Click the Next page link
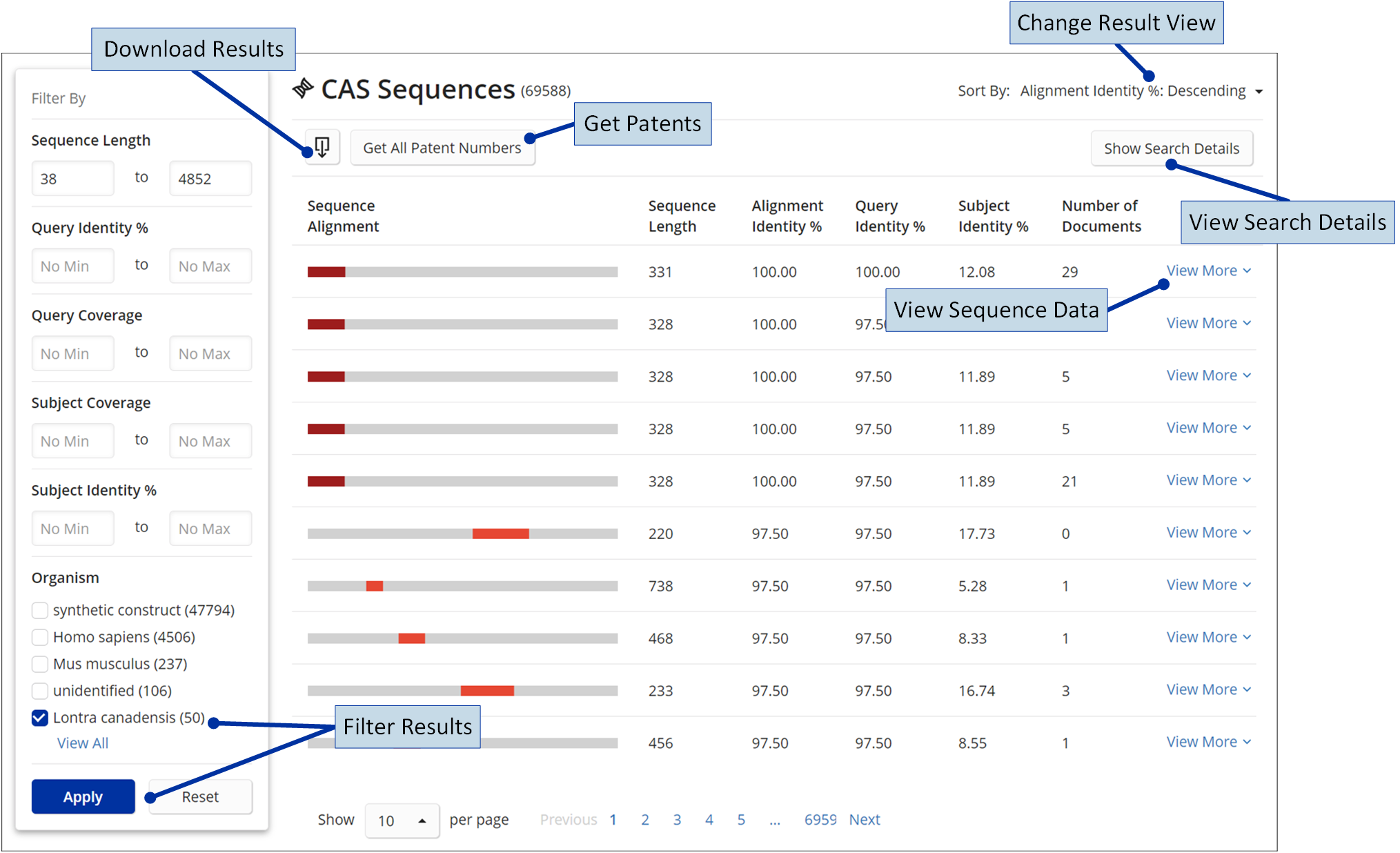This screenshot has height=853, width=1400. point(865,820)
